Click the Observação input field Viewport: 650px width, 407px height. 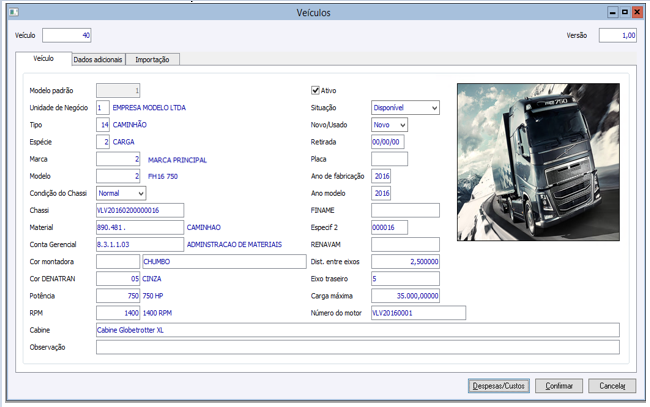coord(358,347)
